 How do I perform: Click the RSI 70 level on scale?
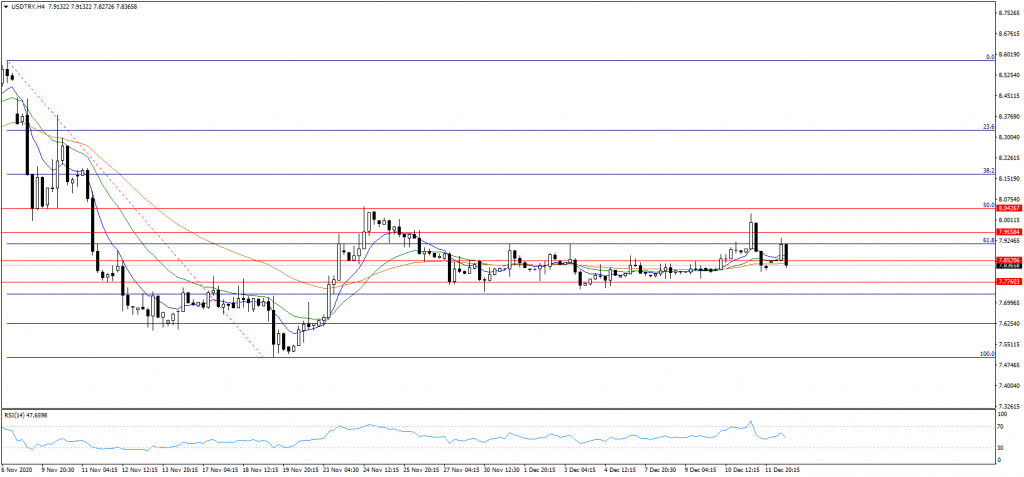1002,427
